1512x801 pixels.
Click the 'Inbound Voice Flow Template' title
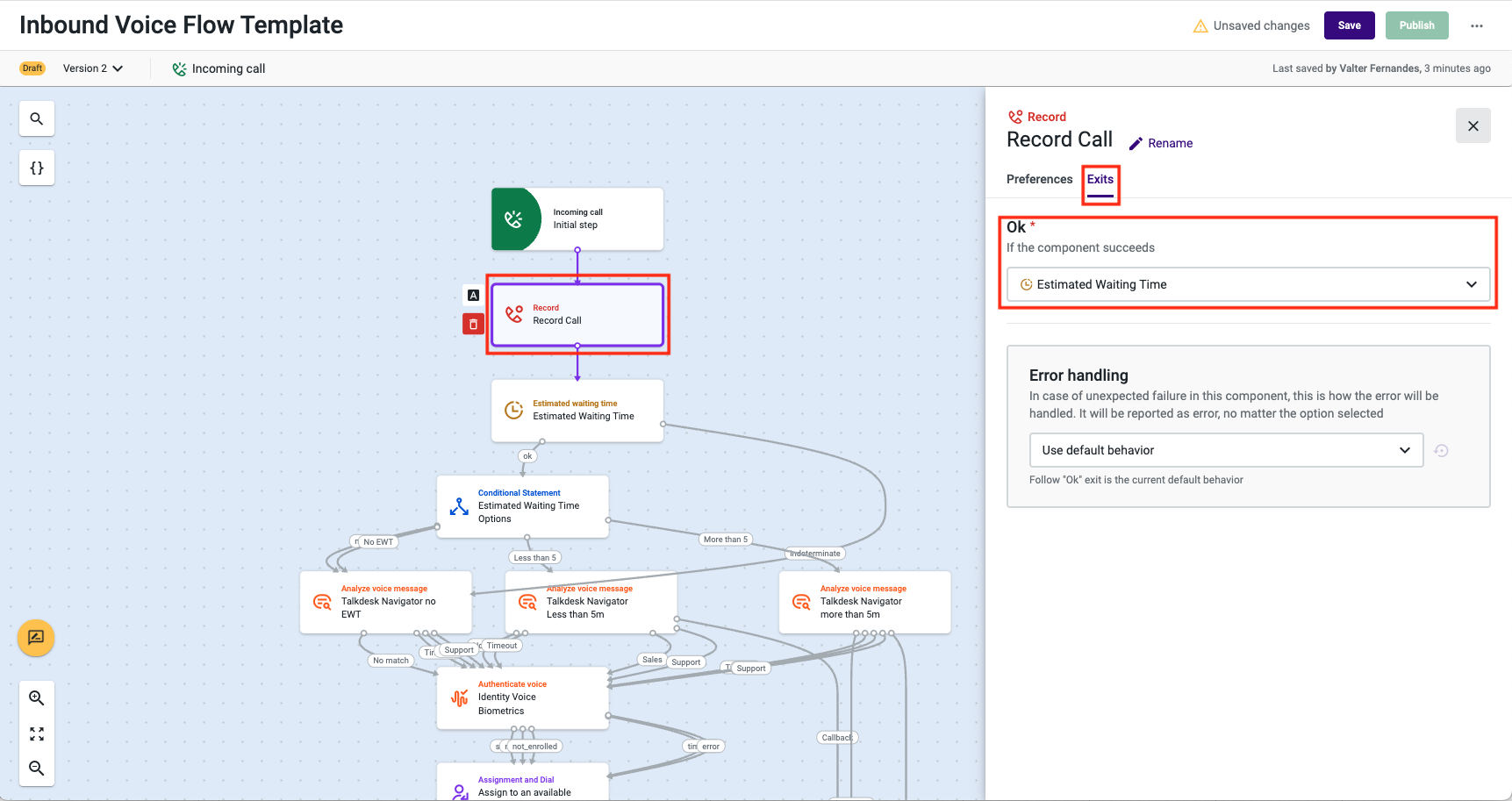[x=181, y=25]
